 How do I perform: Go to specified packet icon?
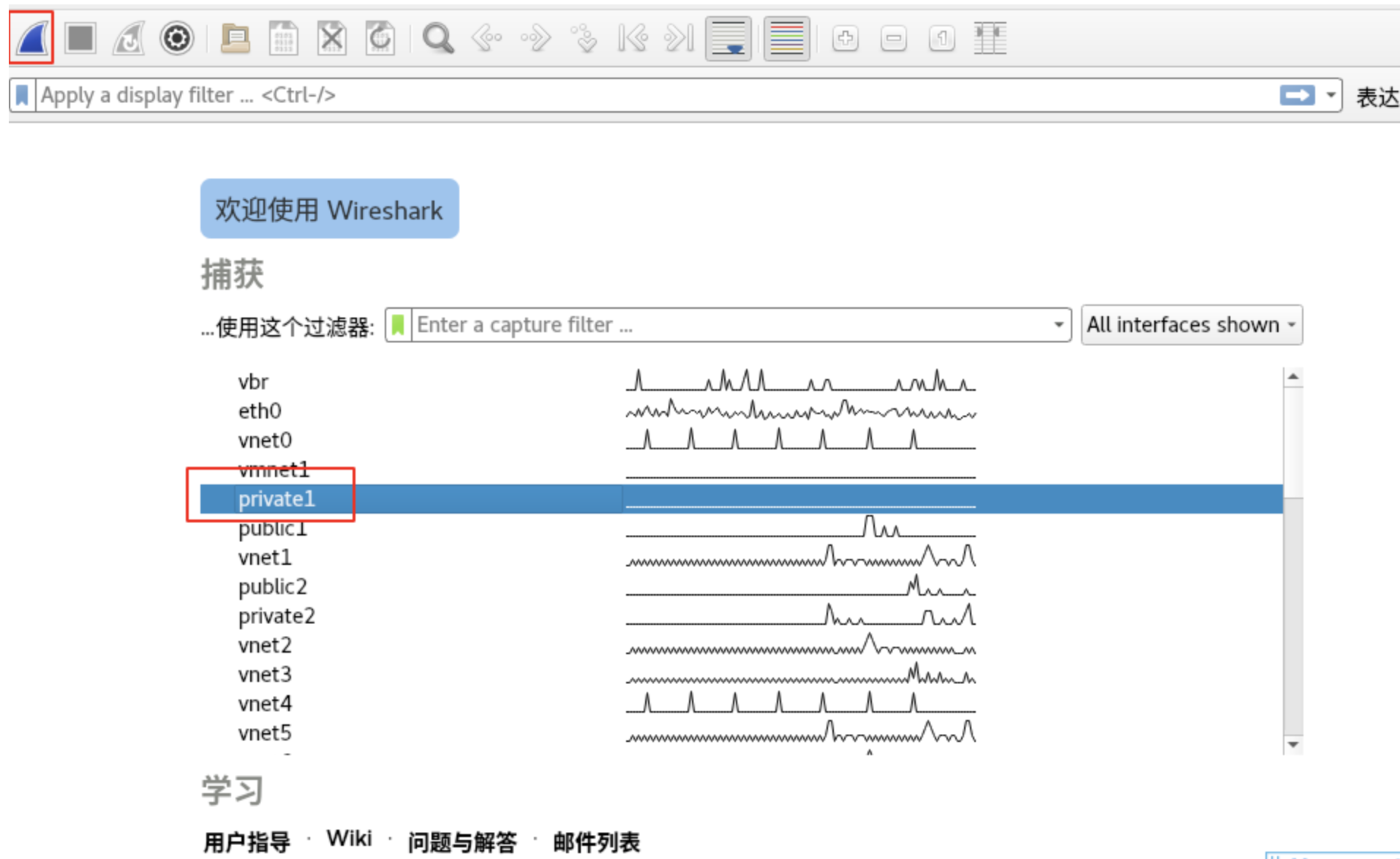(x=584, y=37)
